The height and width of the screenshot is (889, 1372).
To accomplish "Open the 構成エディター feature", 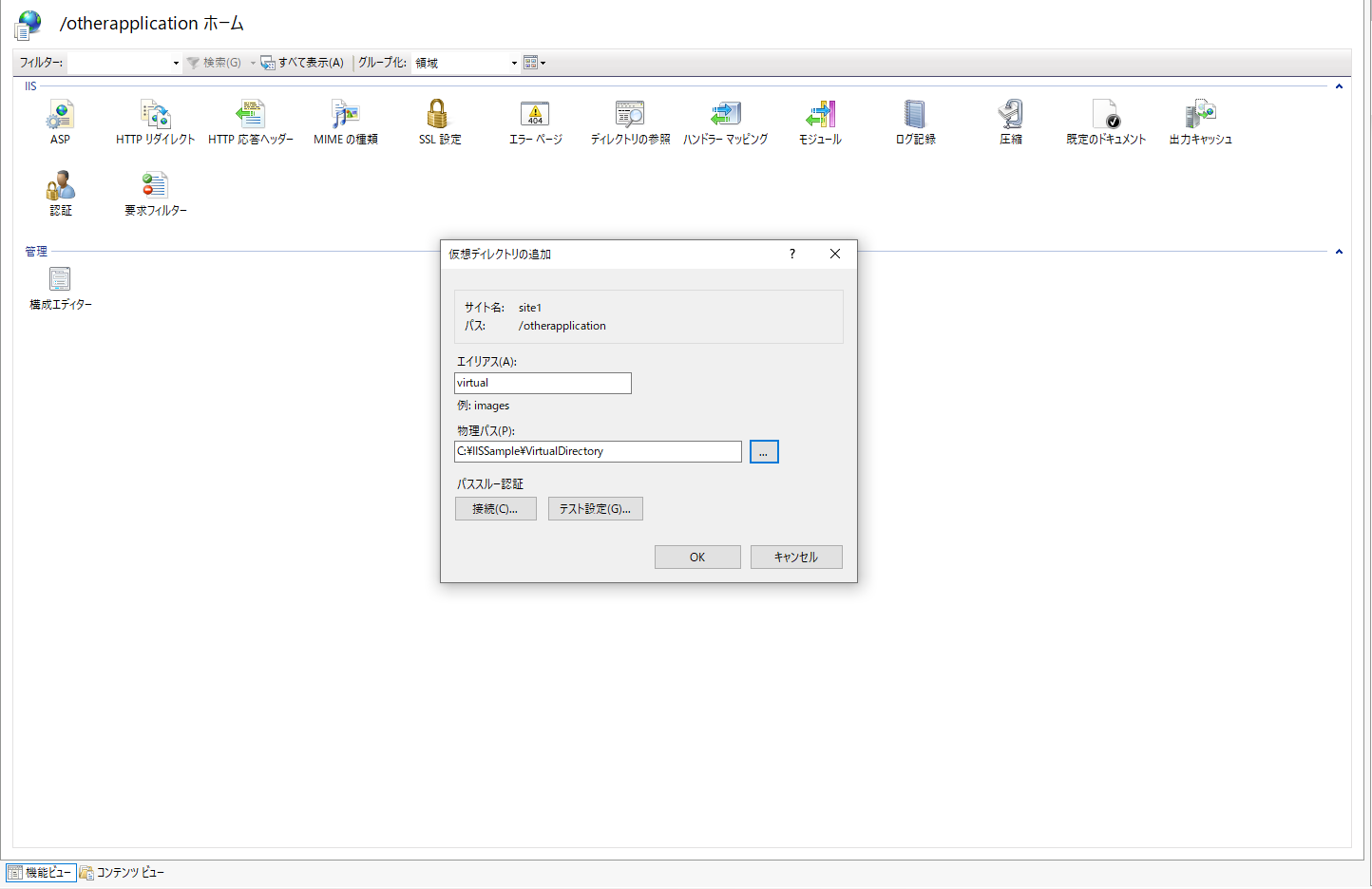I will pyautogui.click(x=60, y=288).
